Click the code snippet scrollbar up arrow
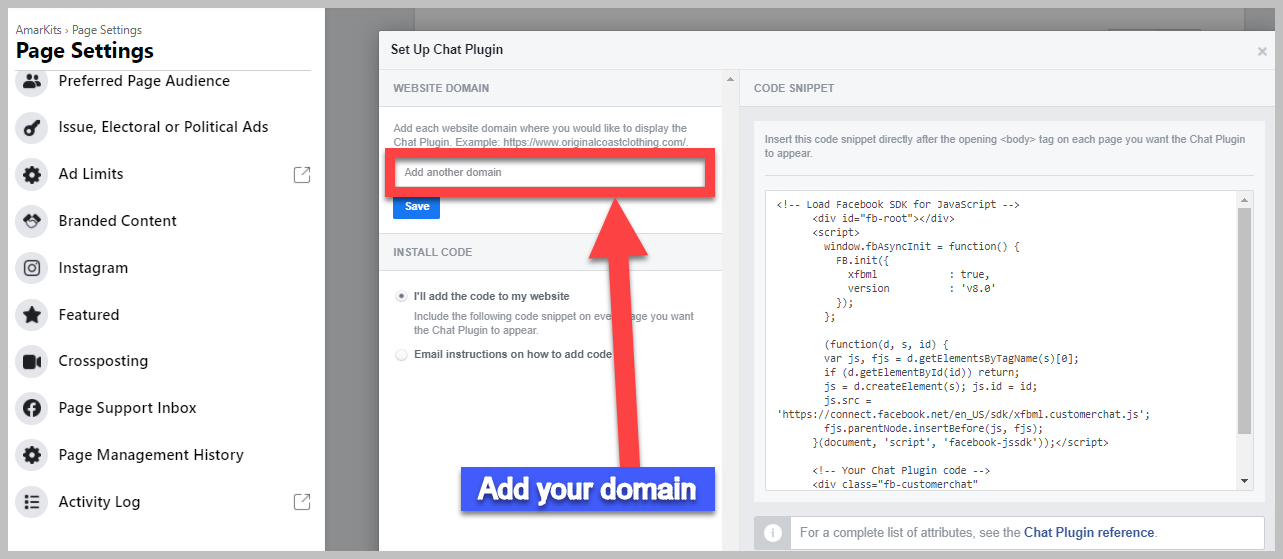 coord(1245,200)
